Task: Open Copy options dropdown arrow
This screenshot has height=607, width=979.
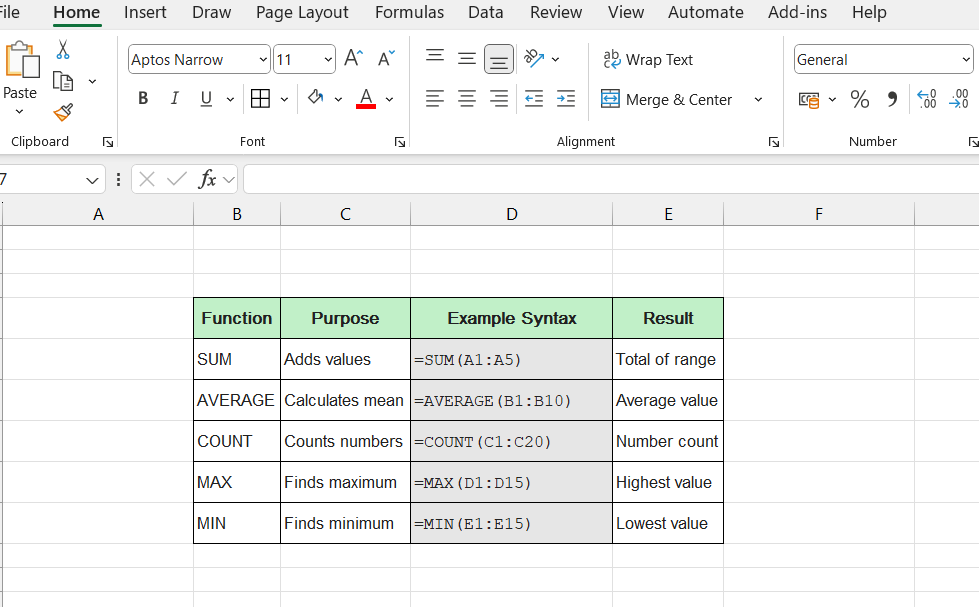Action: point(92,81)
